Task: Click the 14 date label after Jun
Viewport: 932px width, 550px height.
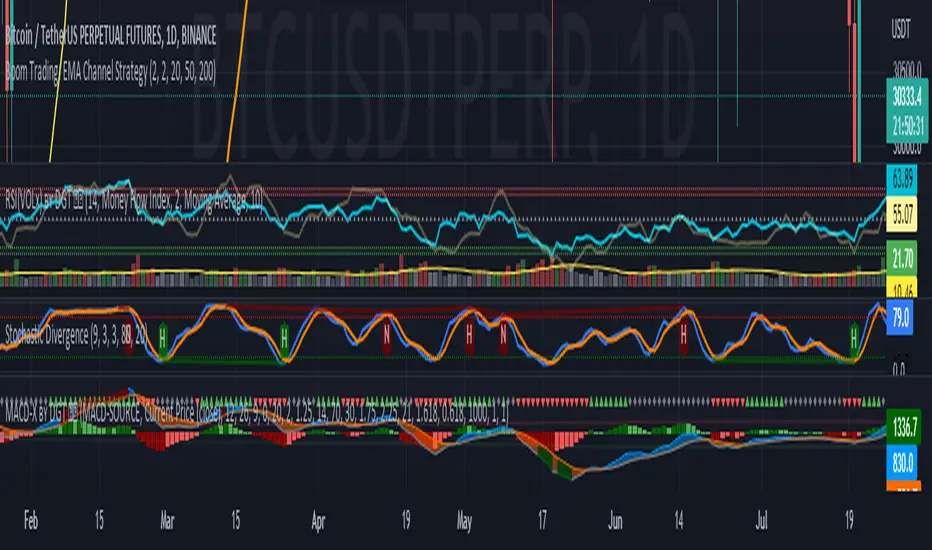Action: [x=679, y=521]
